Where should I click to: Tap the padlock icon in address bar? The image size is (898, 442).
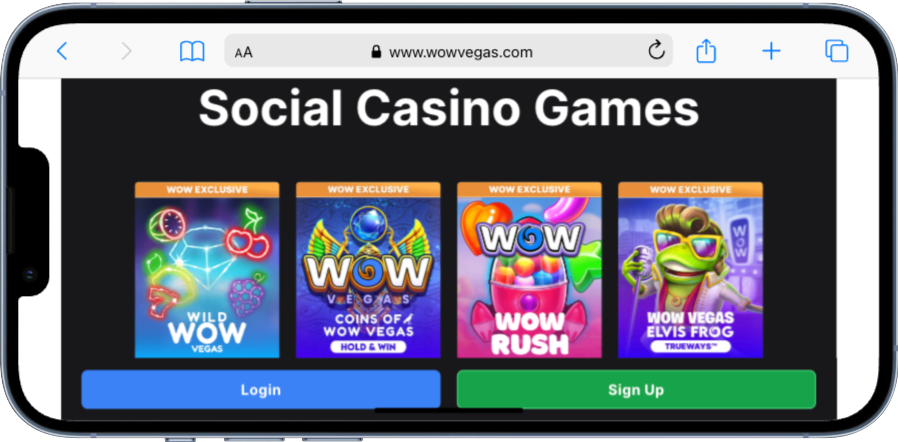pos(376,52)
